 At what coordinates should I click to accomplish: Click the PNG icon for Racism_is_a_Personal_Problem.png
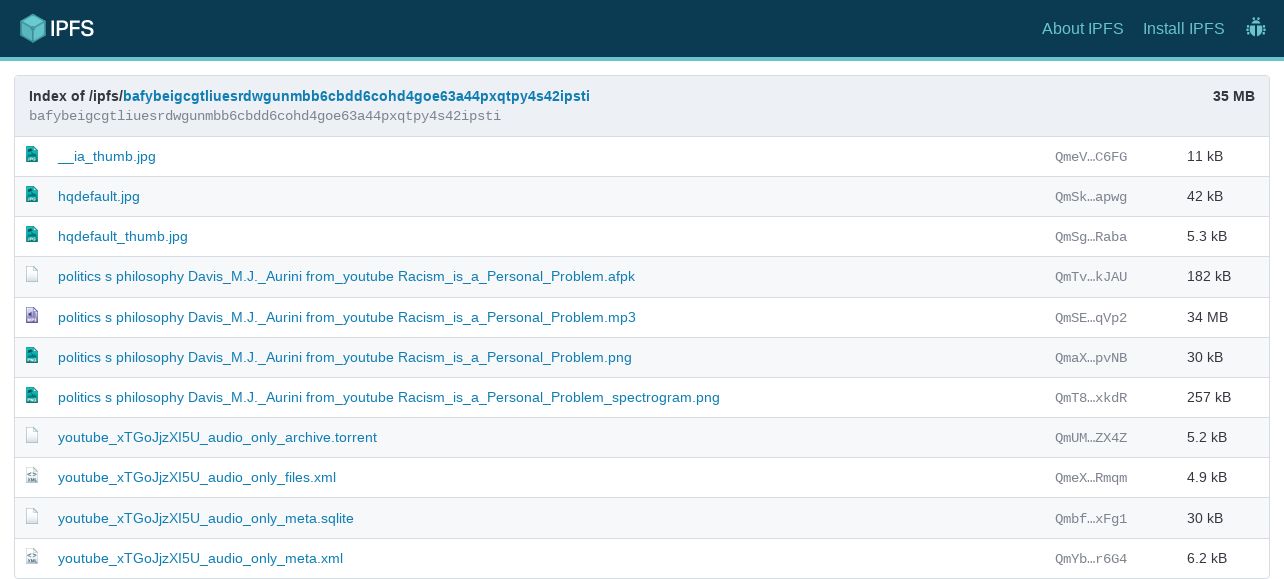click(x=32, y=356)
